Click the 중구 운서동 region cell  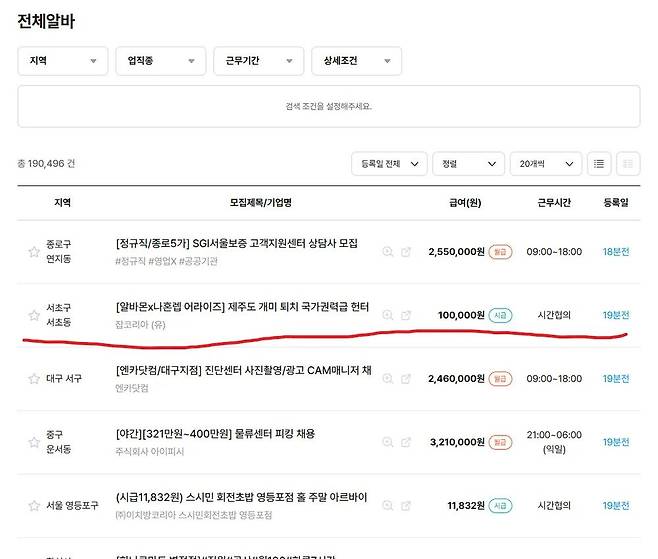click(x=58, y=441)
